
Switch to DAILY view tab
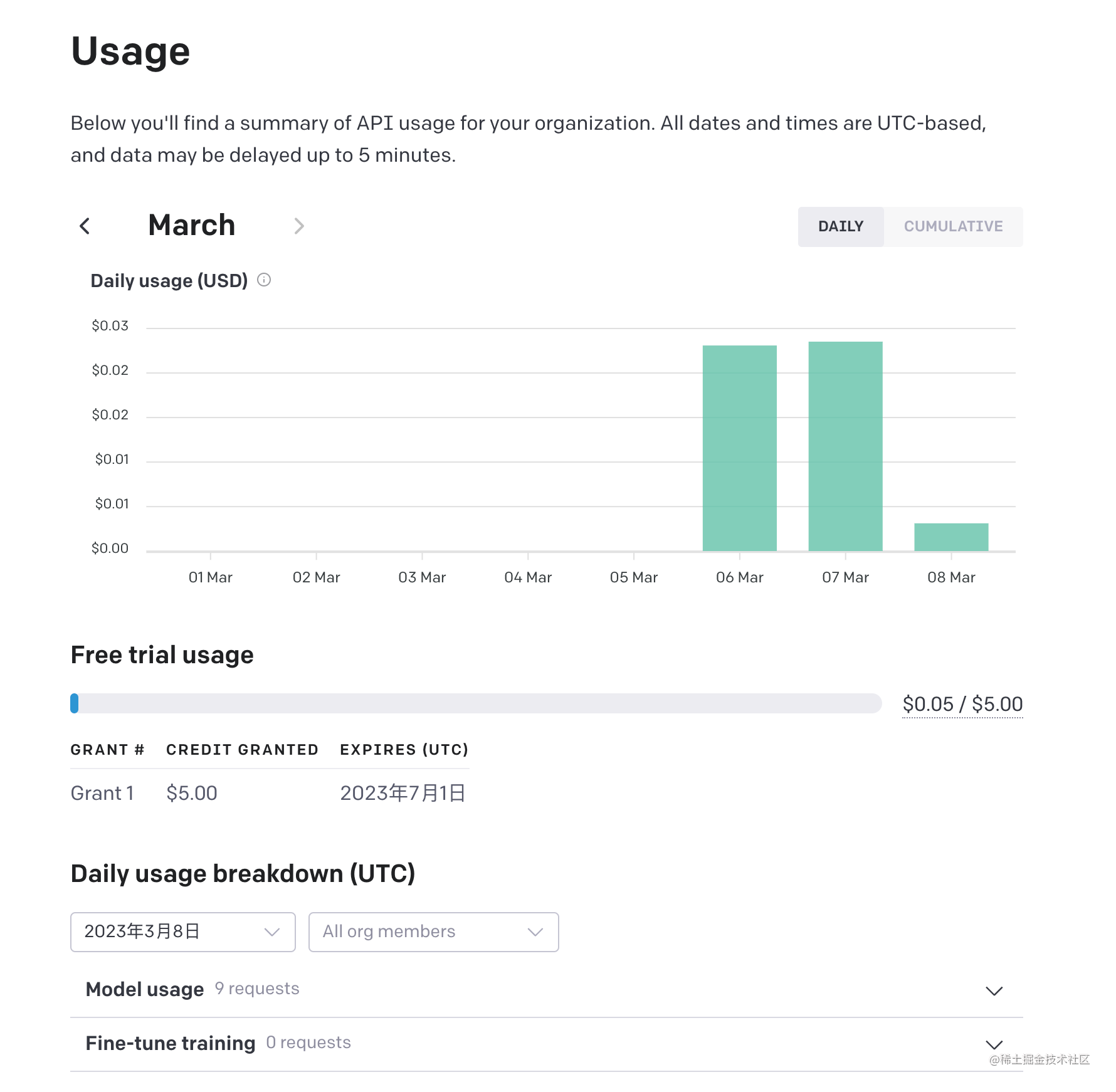[841, 226]
